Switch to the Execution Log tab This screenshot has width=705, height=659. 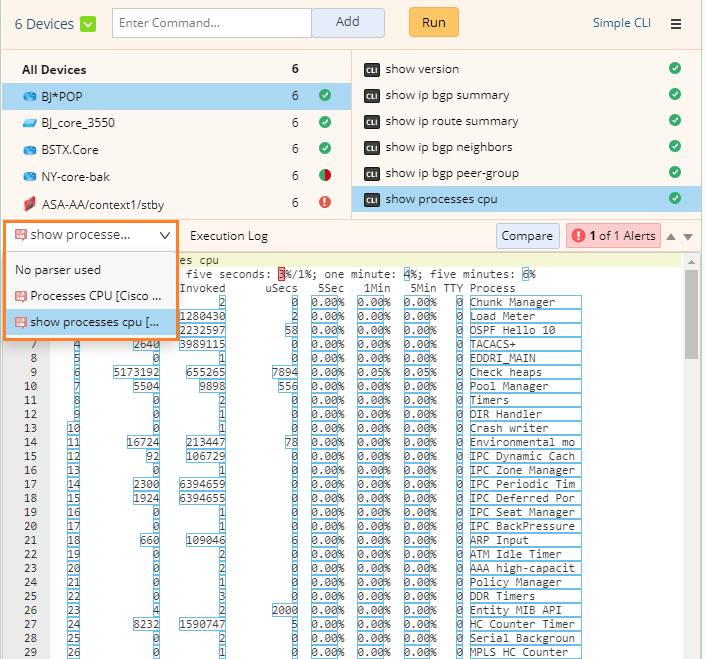[229, 236]
